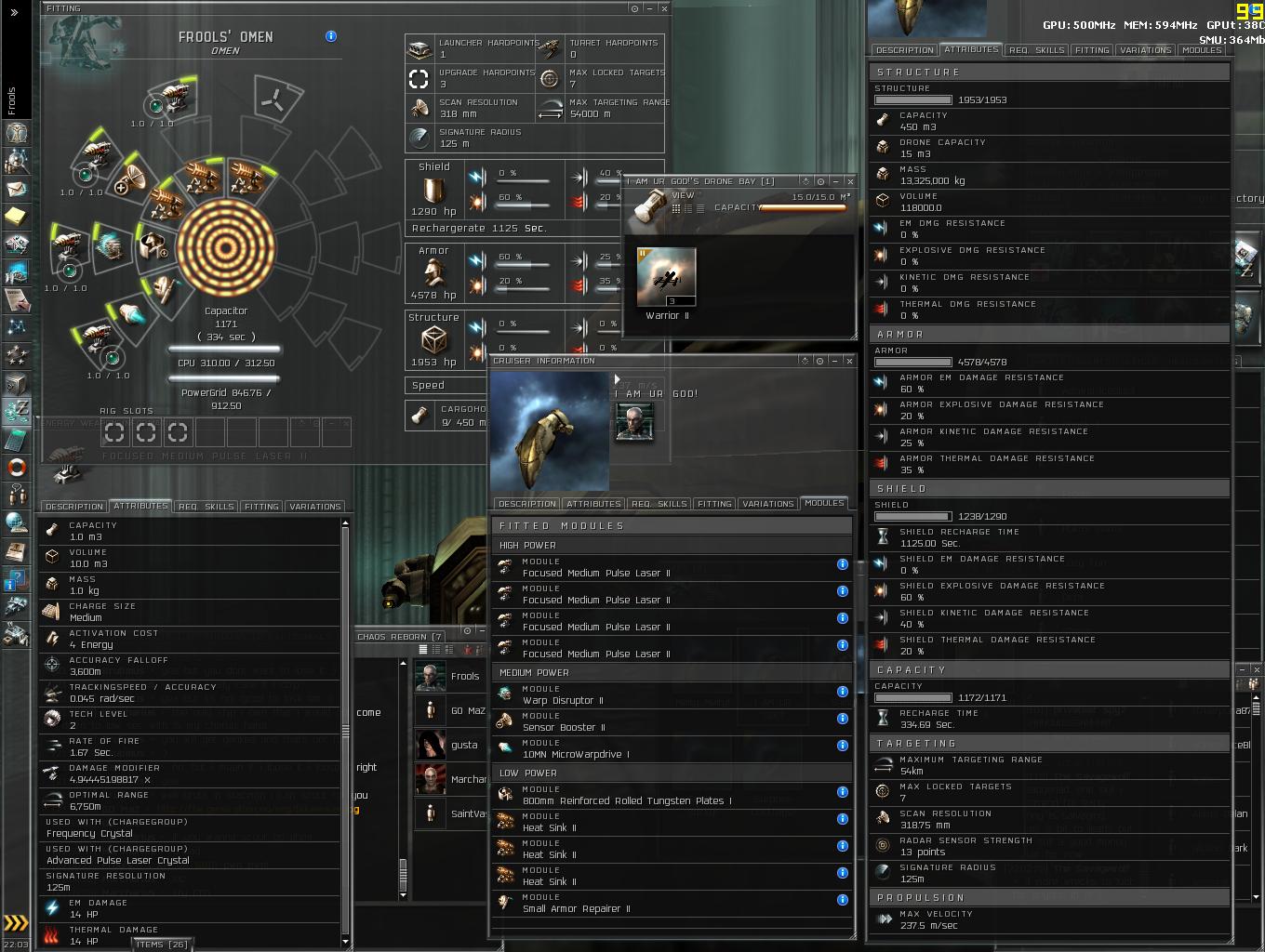1265x952 pixels.
Task: Click the pilot portrait in Cruiser Information
Action: pyautogui.click(x=634, y=421)
